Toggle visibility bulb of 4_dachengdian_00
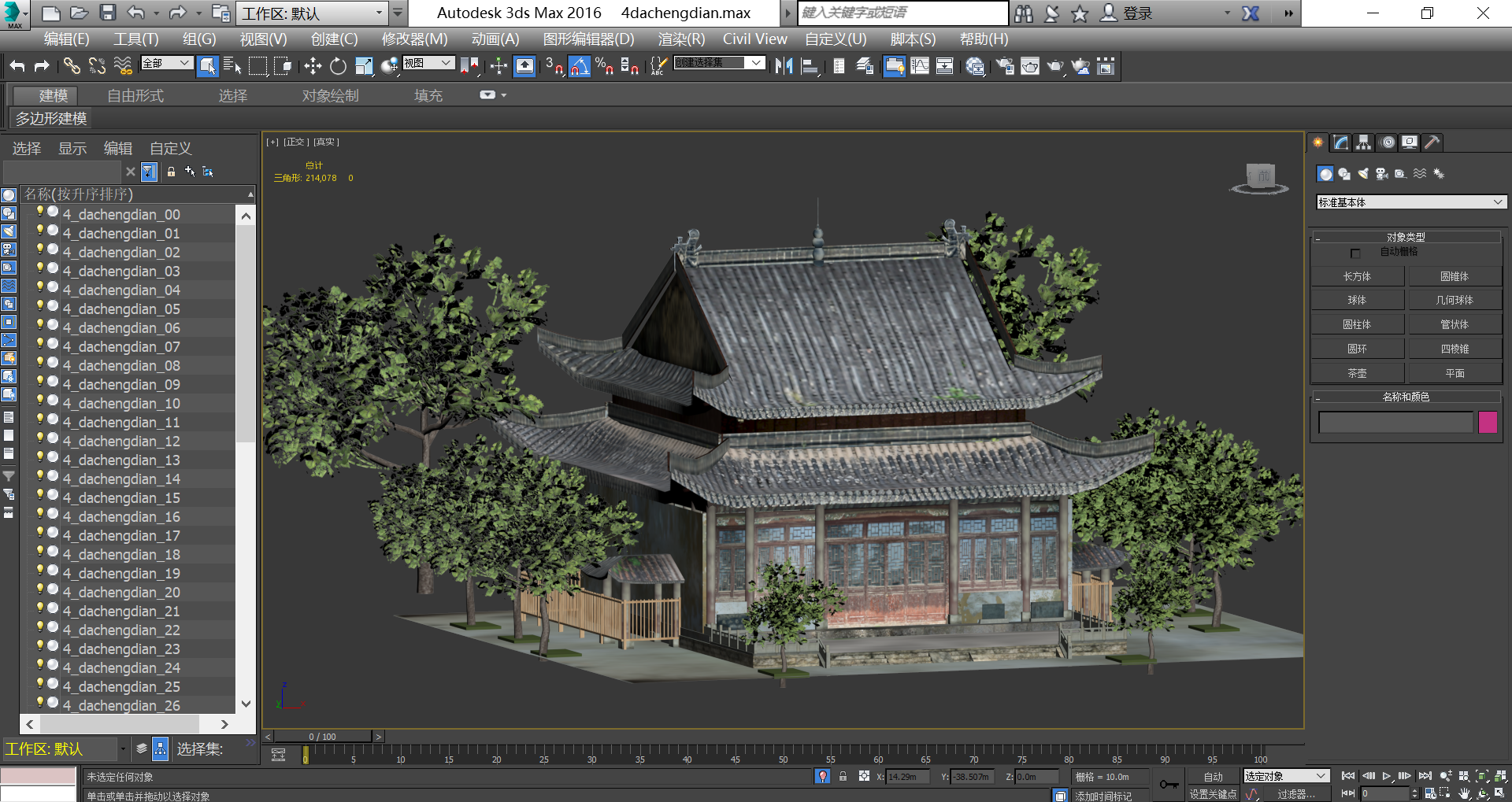 tap(40, 212)
